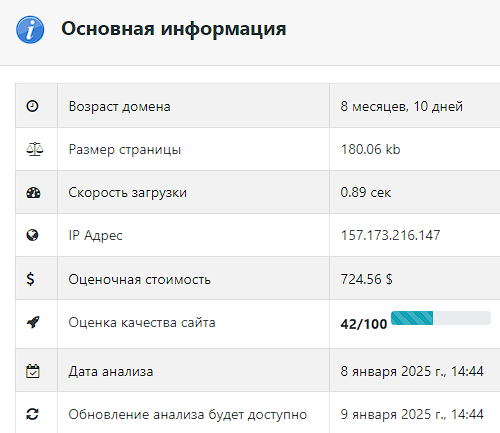Click the Обновление анализа будет доступно label

click(x=187, y=415)
